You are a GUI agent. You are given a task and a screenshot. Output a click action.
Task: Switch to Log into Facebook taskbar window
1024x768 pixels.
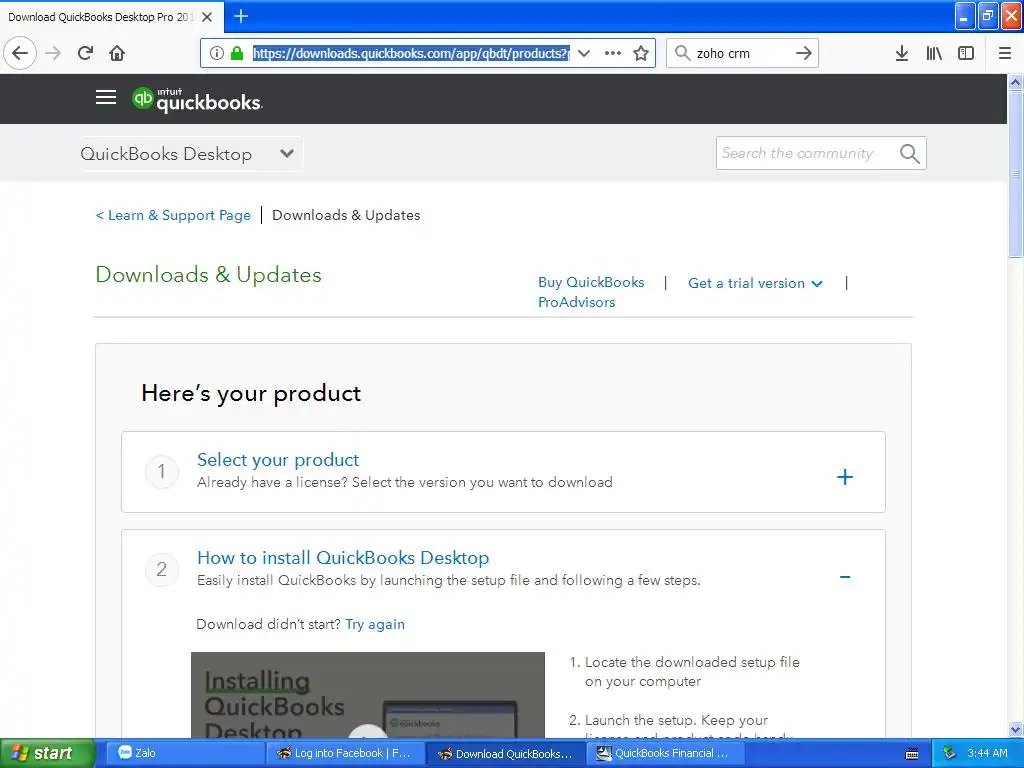coord(346,753)
